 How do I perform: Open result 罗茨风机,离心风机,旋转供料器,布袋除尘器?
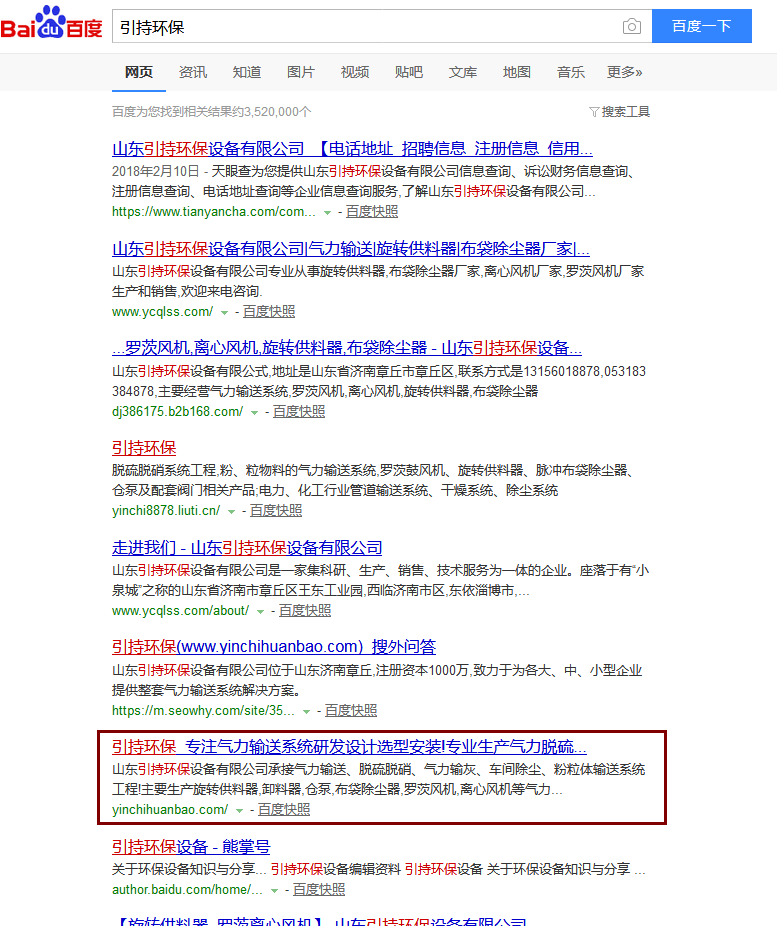347,348
